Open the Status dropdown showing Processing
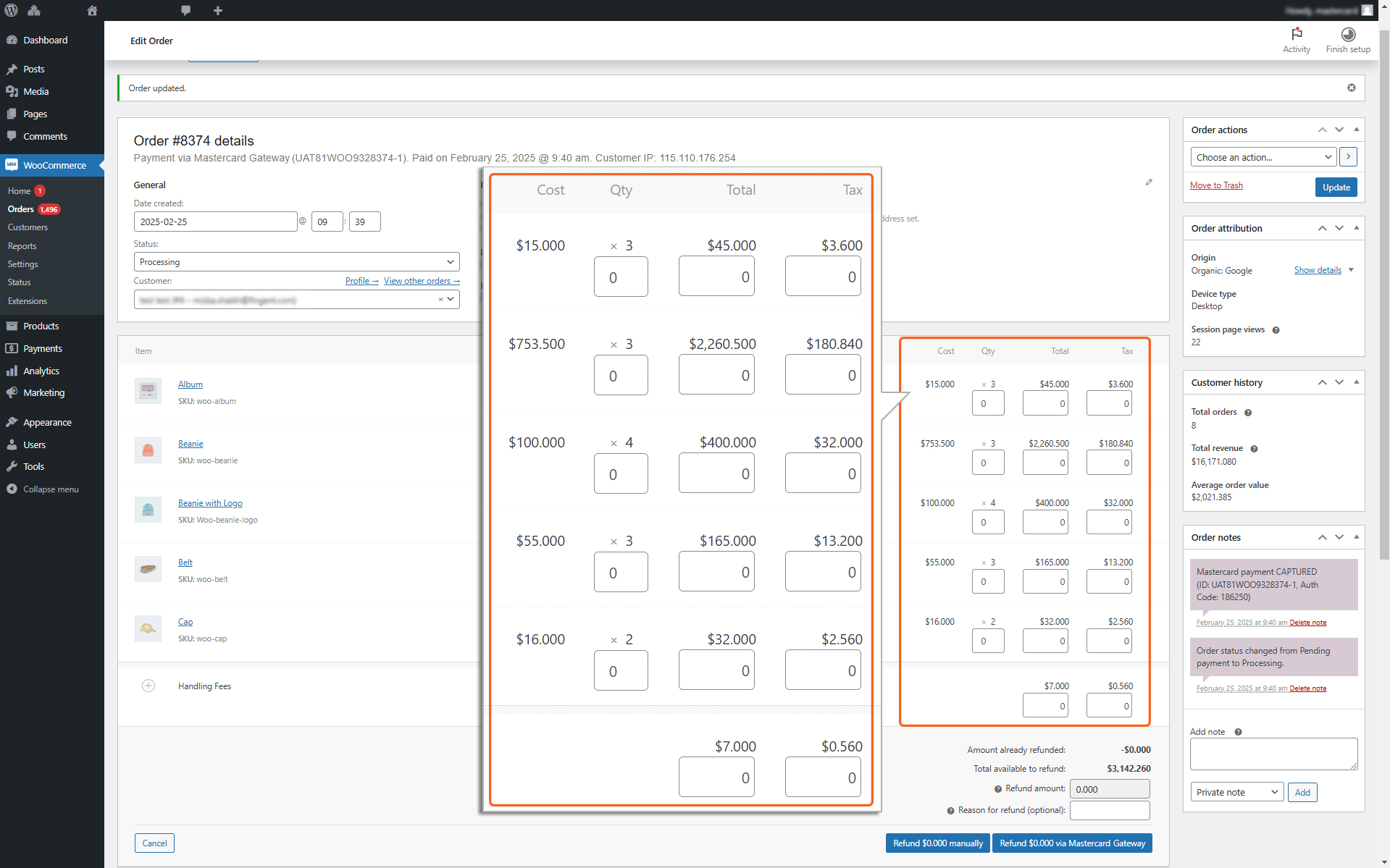This screenshot has height=868, width=1390. tap(296, 262)
